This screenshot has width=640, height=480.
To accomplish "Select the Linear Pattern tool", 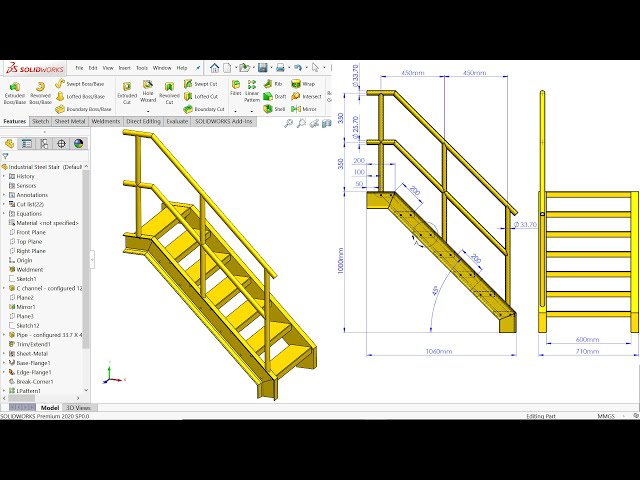I will click(x=252, y=91).
